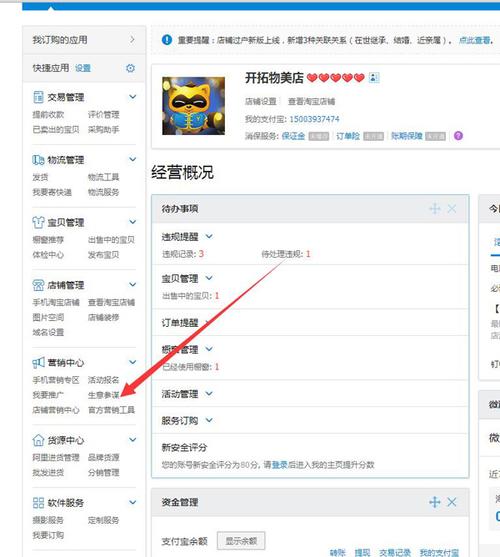Screen dimensions: 500x557
Task: Expand the 活动管理 dropdown arrow
Action: (209, 393)
